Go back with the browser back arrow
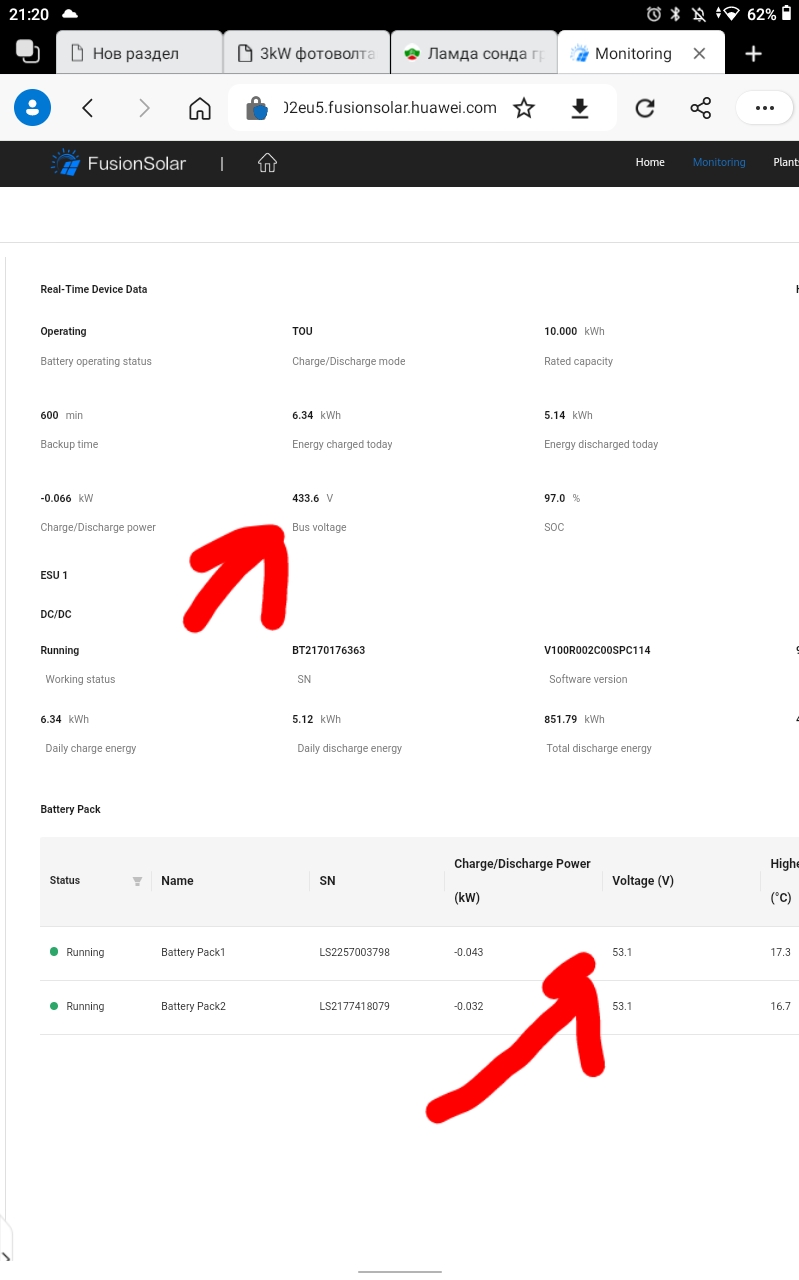 click(88, 108)
